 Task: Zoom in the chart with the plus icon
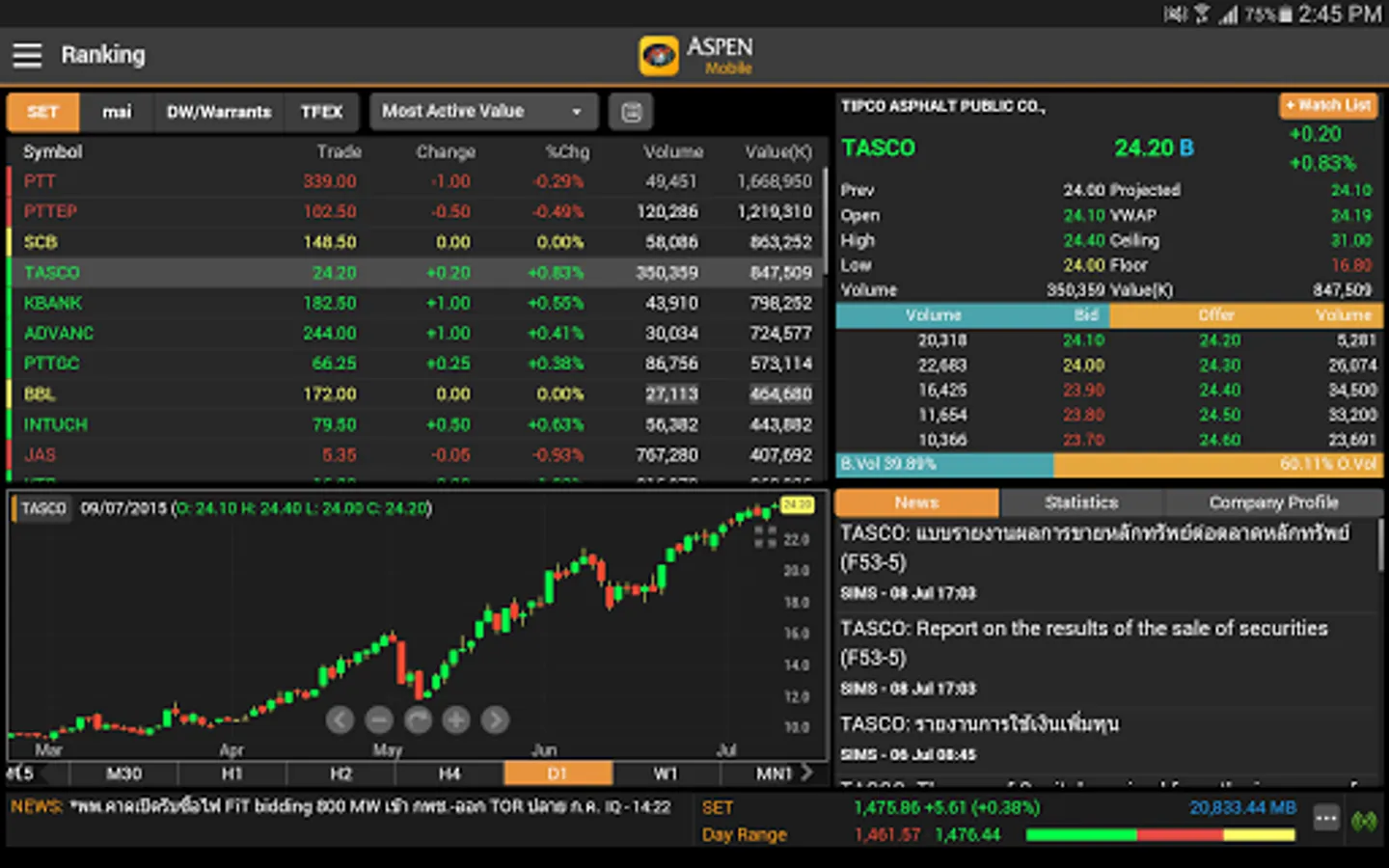(x=456, y=719)
